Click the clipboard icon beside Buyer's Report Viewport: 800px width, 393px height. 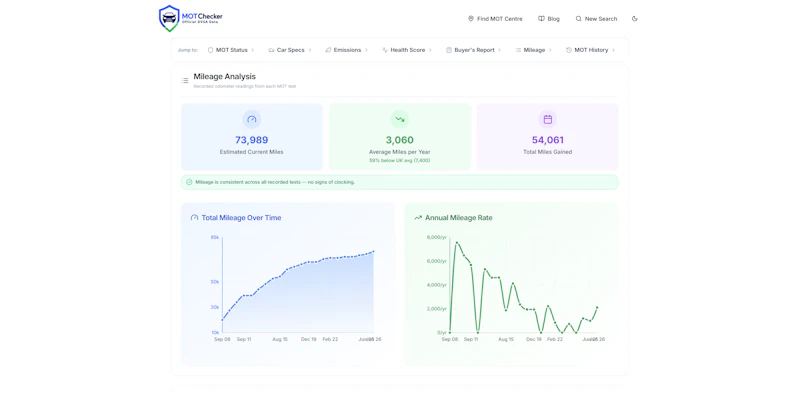(449, 50)
